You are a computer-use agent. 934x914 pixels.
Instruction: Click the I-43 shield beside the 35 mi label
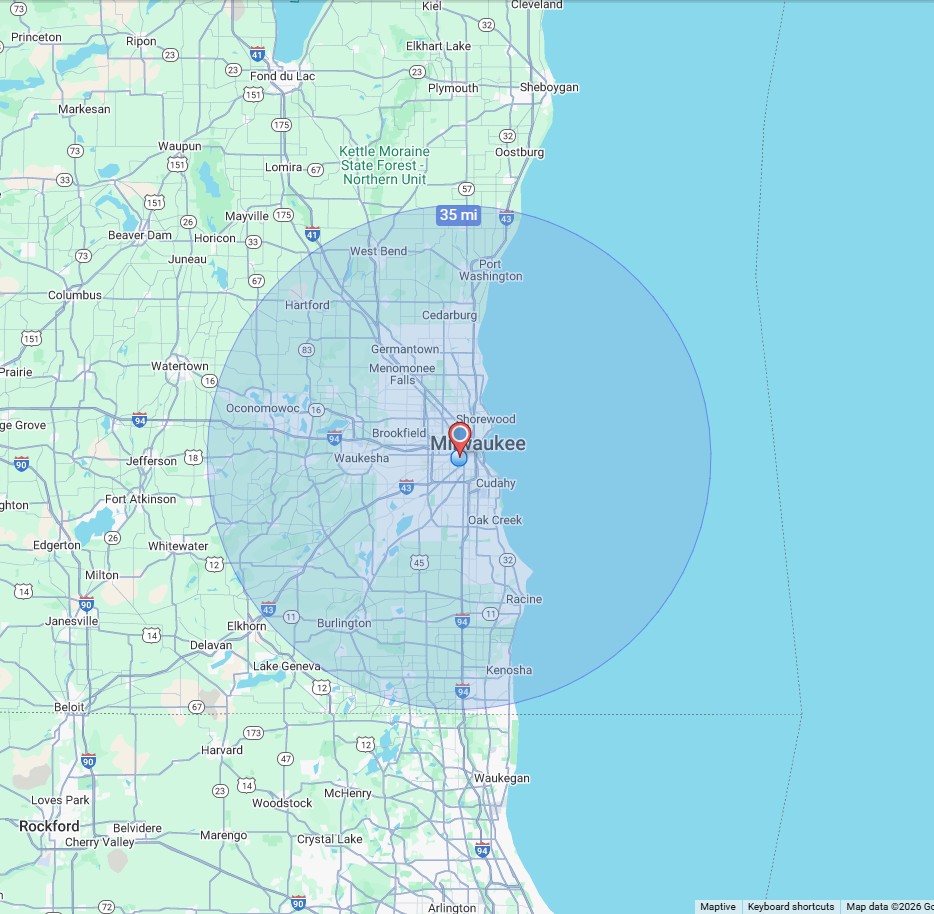click(x=506, y=217)
